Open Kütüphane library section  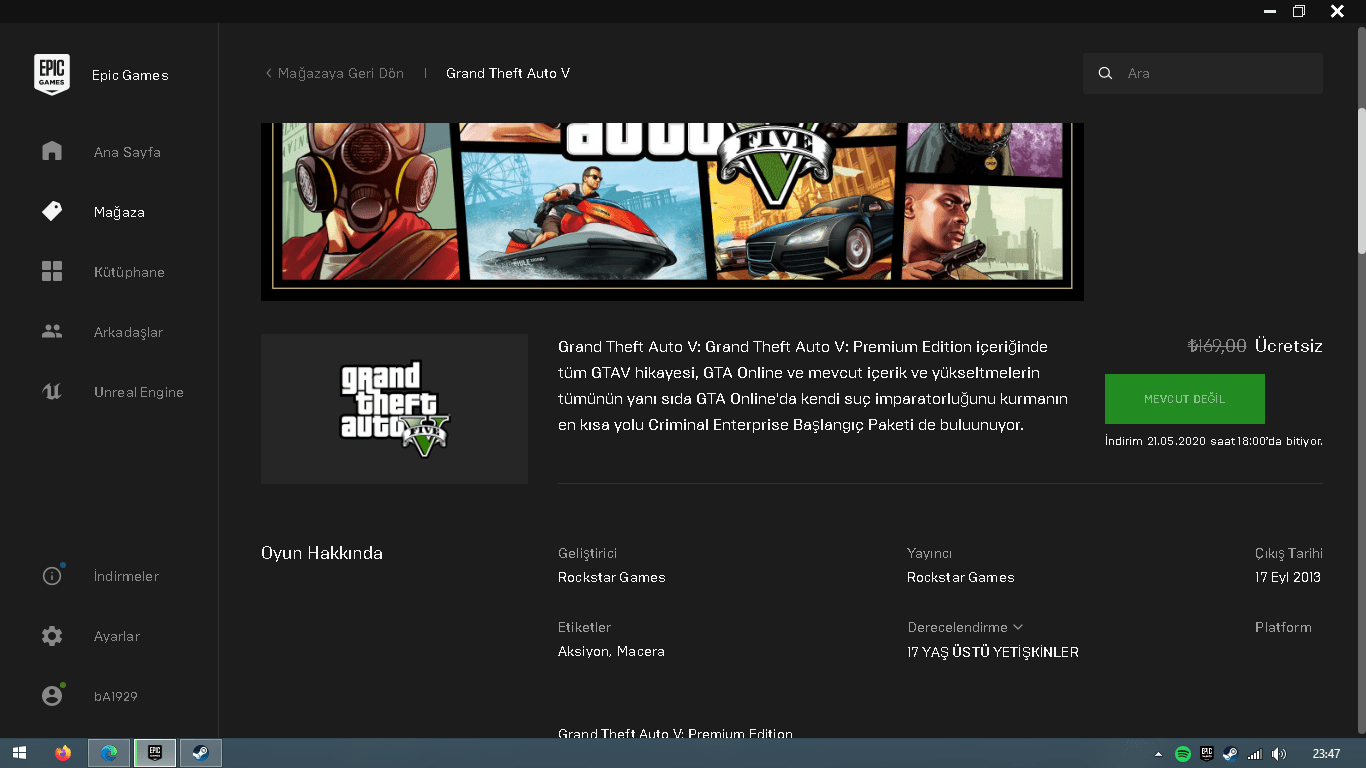click(x=129, y=272)
